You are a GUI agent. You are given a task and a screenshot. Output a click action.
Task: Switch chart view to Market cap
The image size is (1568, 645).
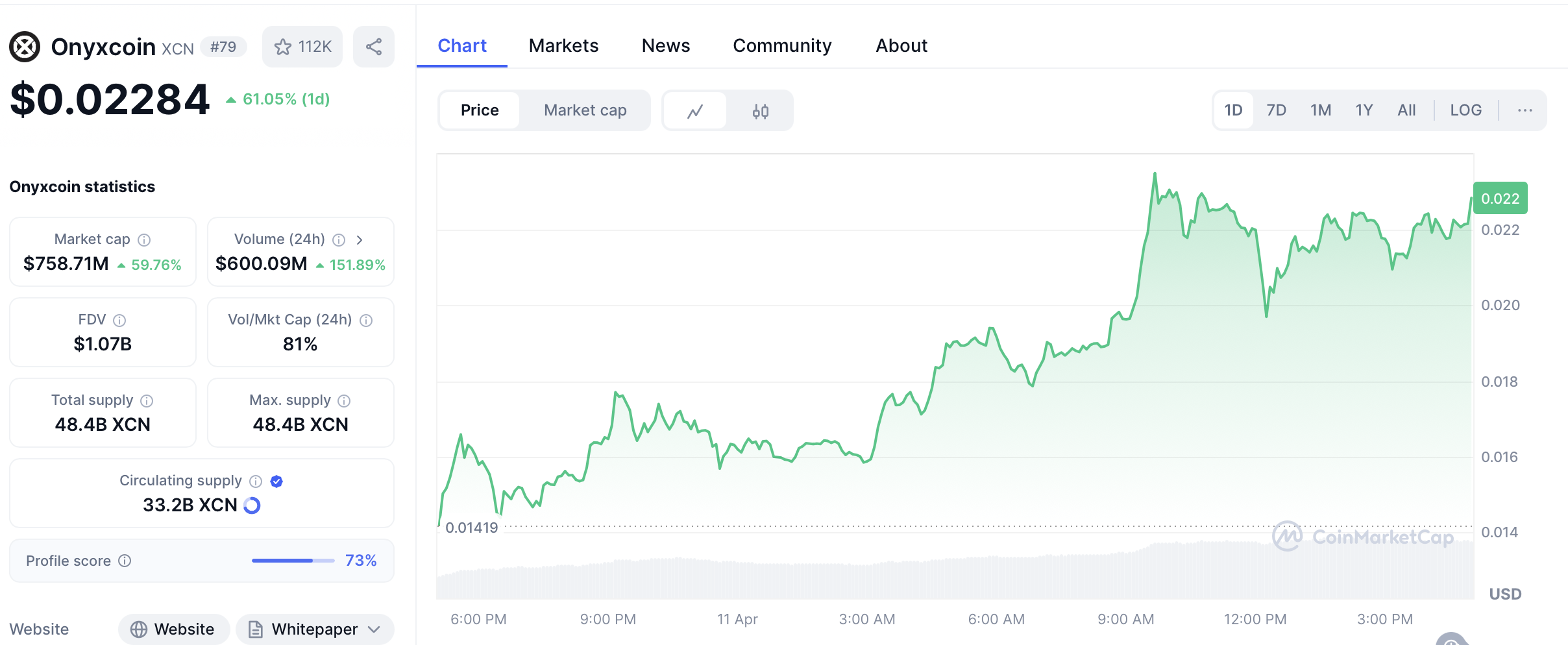pyautogui.click(x=585, y=110)
